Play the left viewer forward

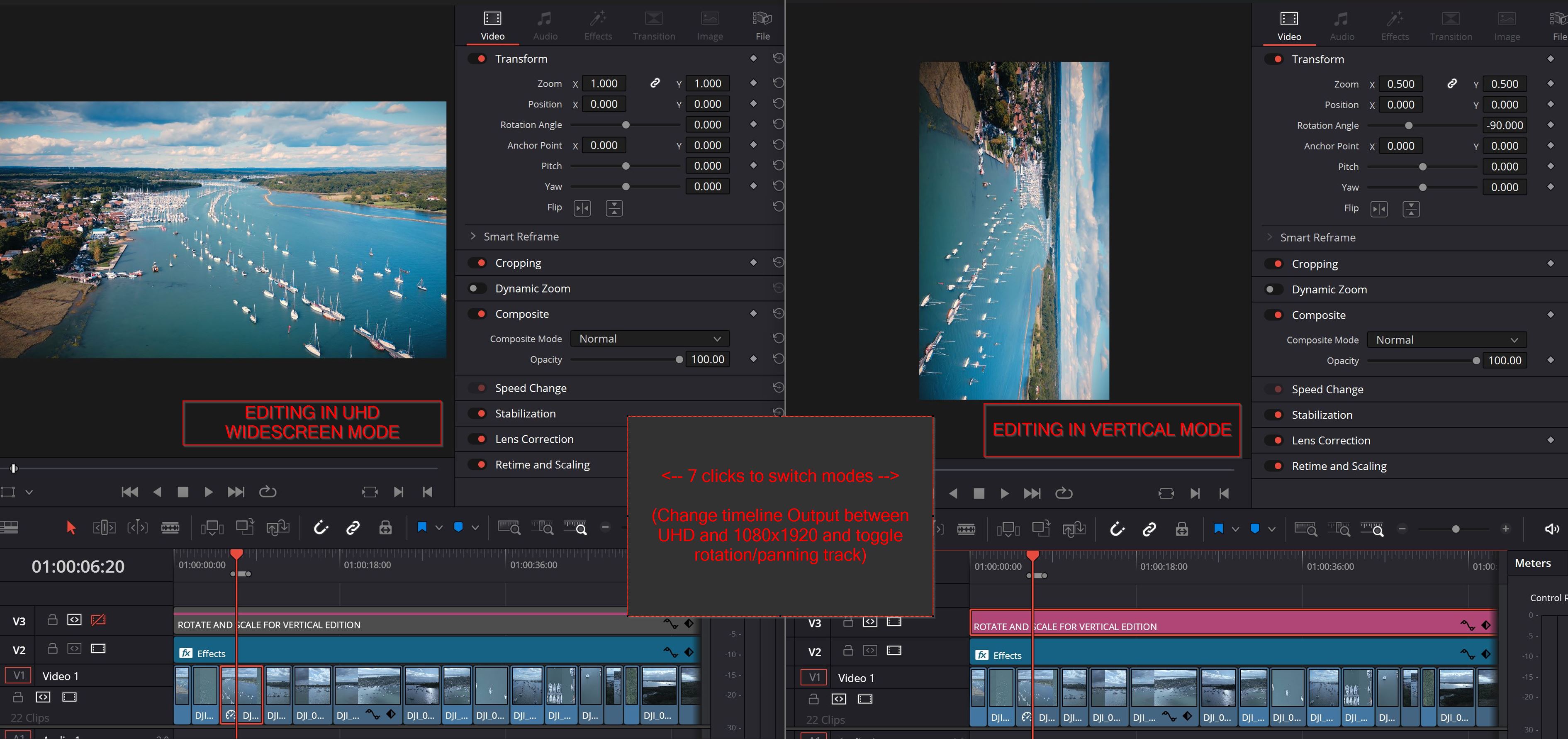pyautogui.click(x=208, y=492)
